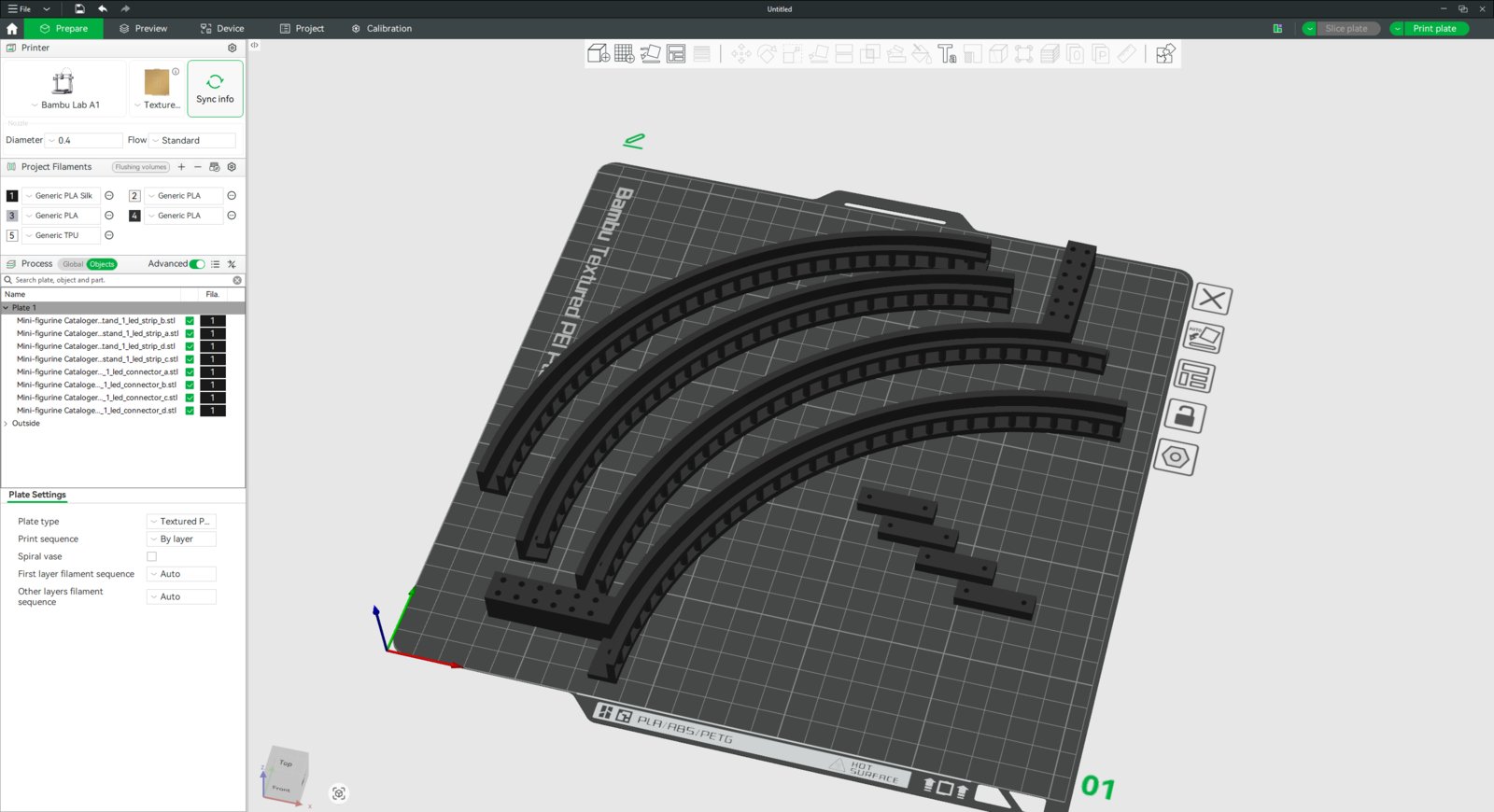Viewport: 1494px width, 812px height.
Task: Select the Text shape tool
Action: (x=947, y=54)
